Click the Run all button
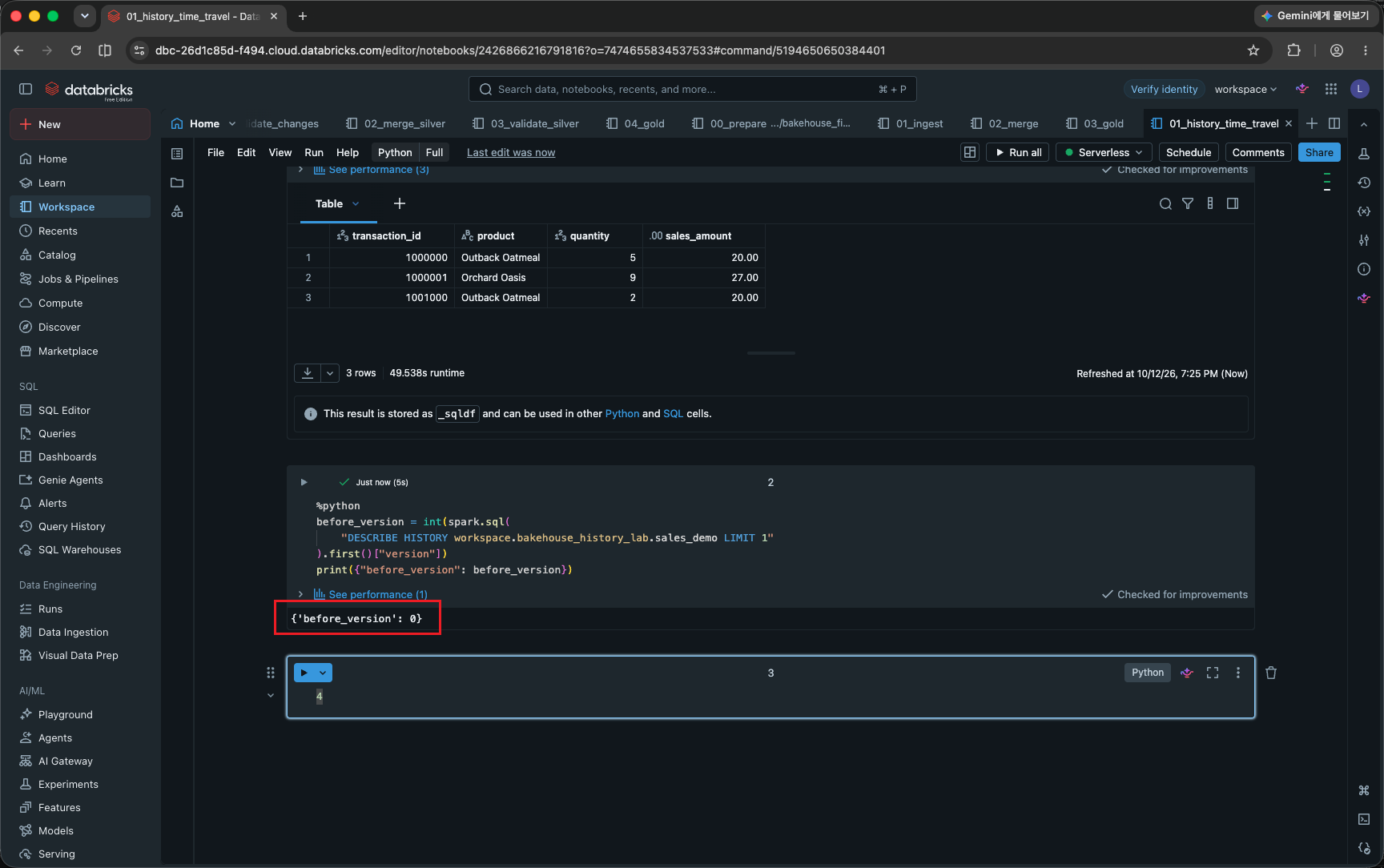 1018,152
